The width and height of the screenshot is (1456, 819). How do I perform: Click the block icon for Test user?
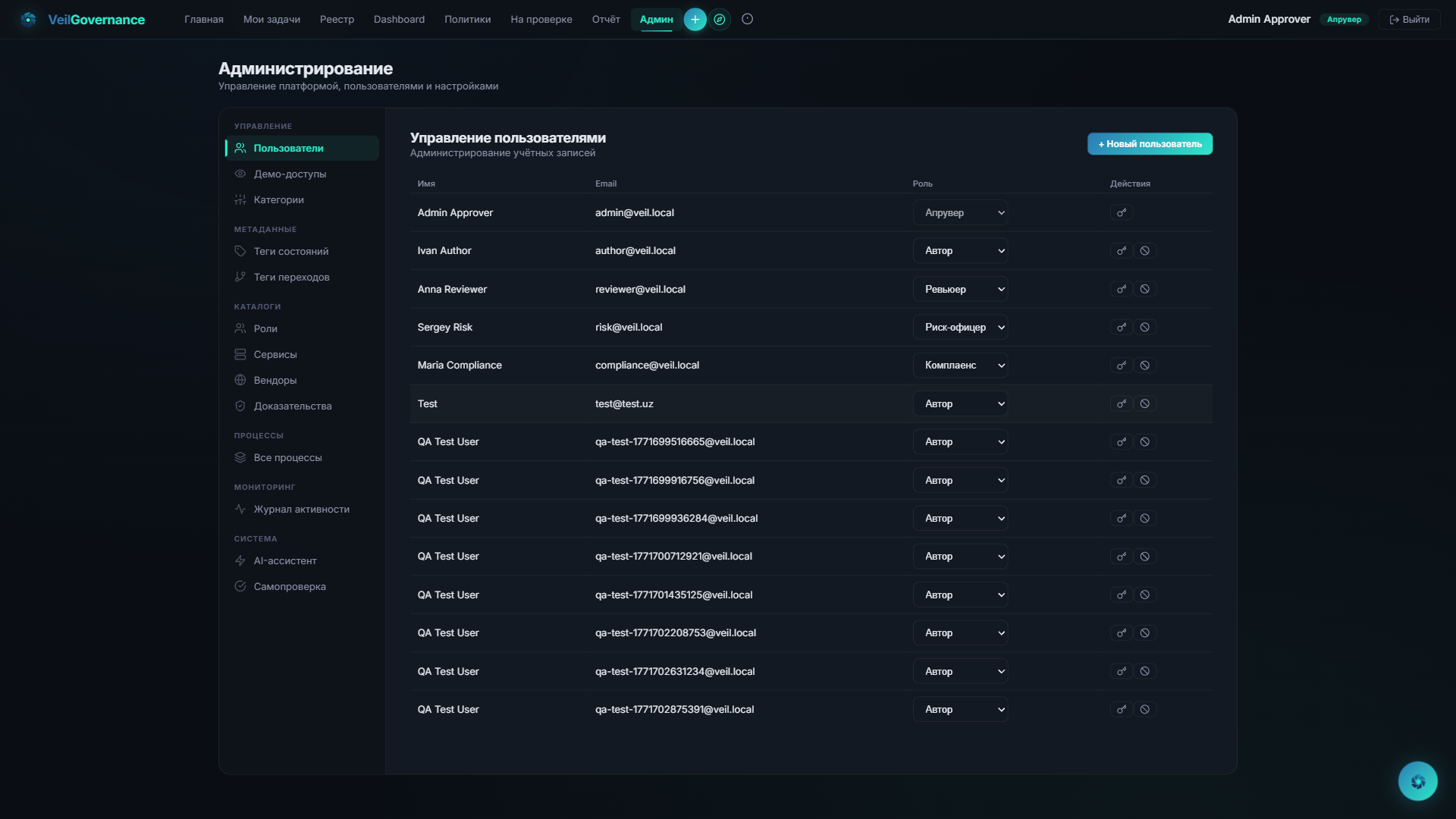click(1145, 403)
